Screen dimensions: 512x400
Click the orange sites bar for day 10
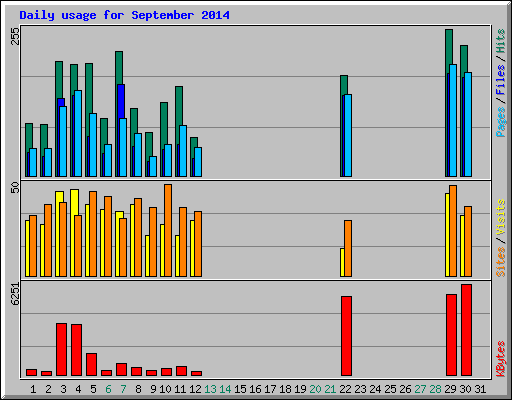pyautogui.click(x=168, y=230)
